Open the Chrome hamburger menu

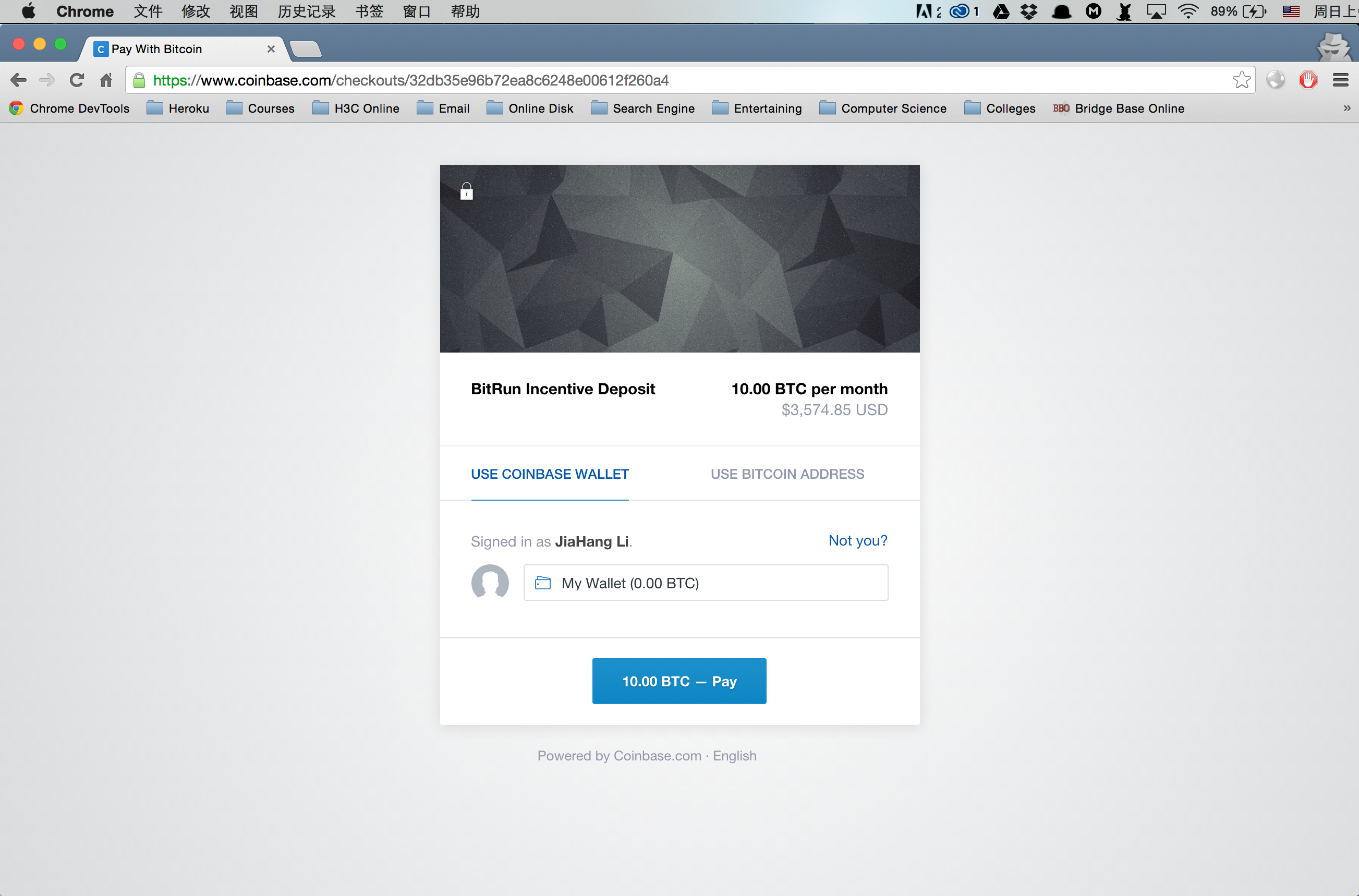(1340, 80)
